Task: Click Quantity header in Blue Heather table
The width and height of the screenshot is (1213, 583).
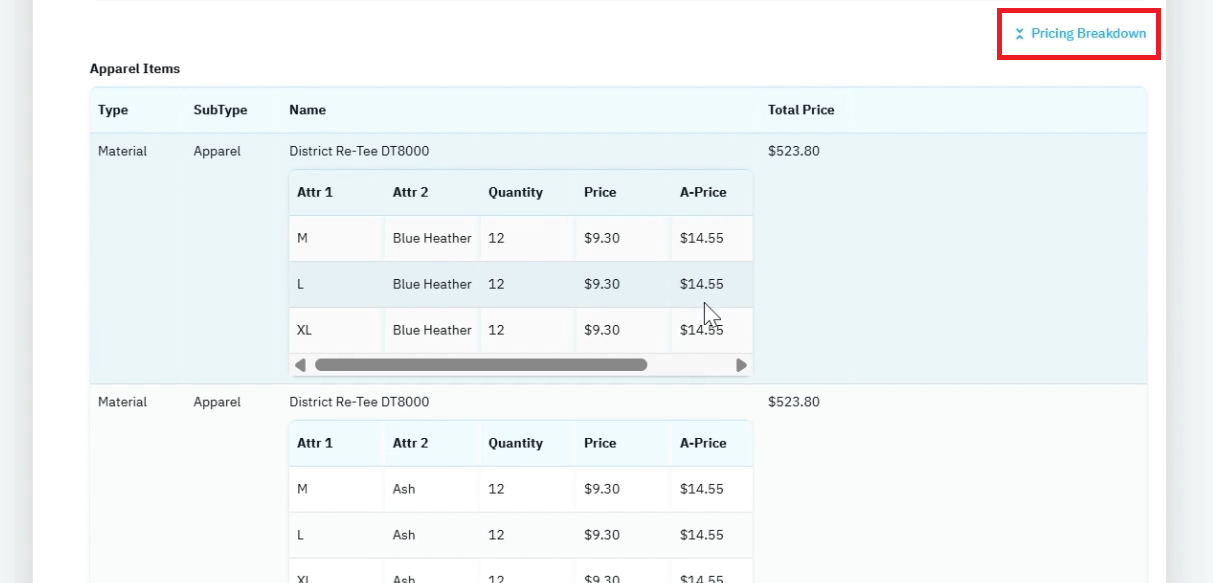Action: point(515,192)
